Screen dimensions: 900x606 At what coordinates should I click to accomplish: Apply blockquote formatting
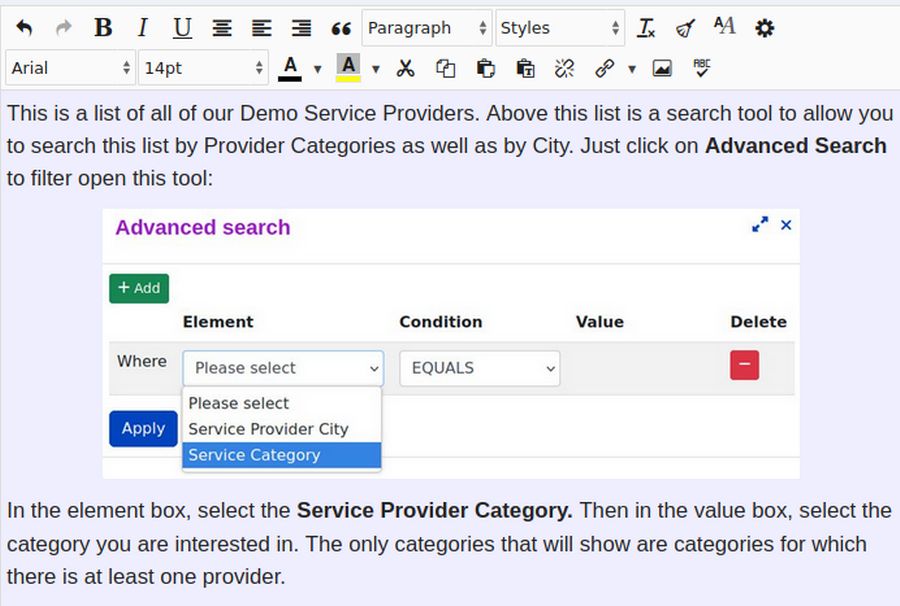tap(341, 28)
